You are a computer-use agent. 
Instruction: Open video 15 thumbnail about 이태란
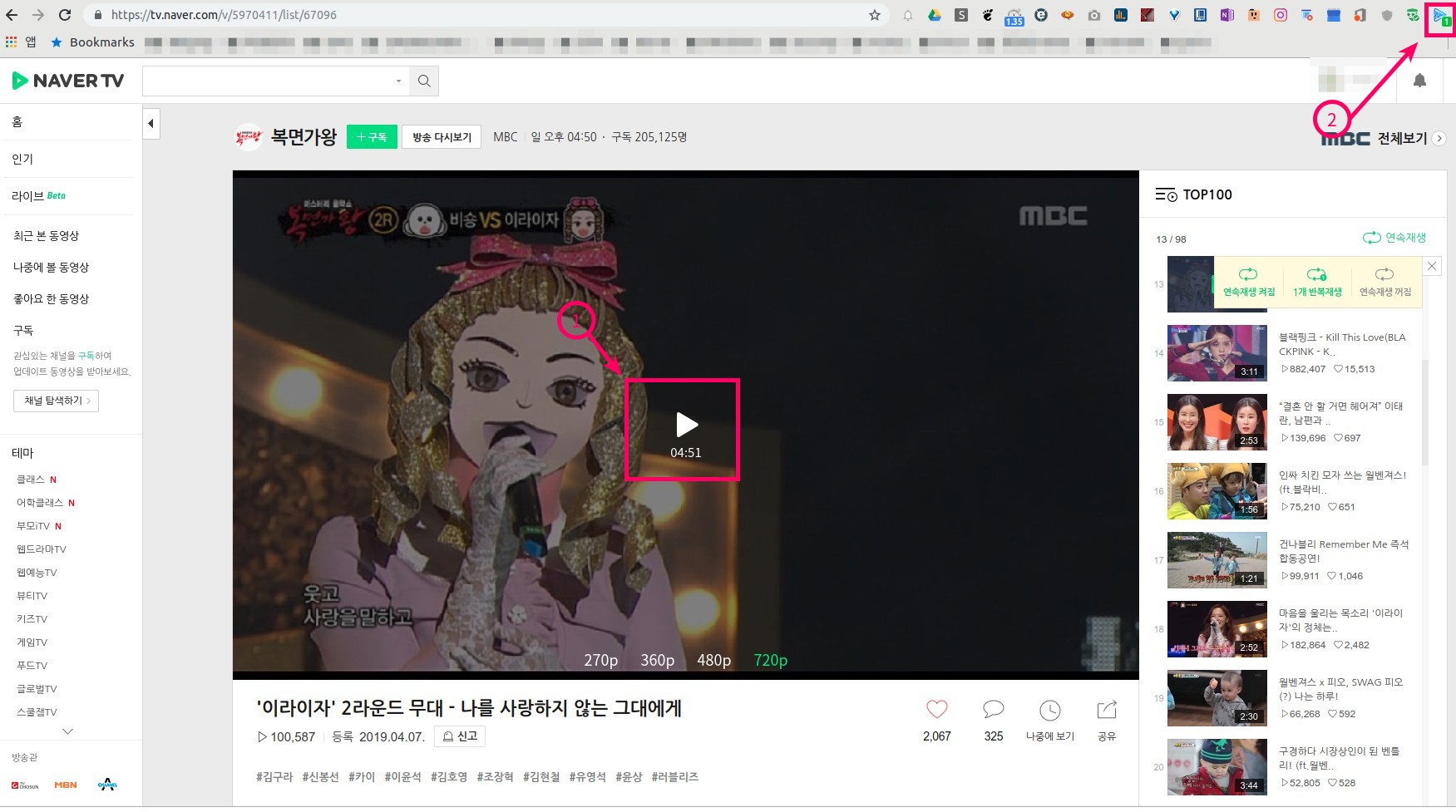pos(1217,421)
